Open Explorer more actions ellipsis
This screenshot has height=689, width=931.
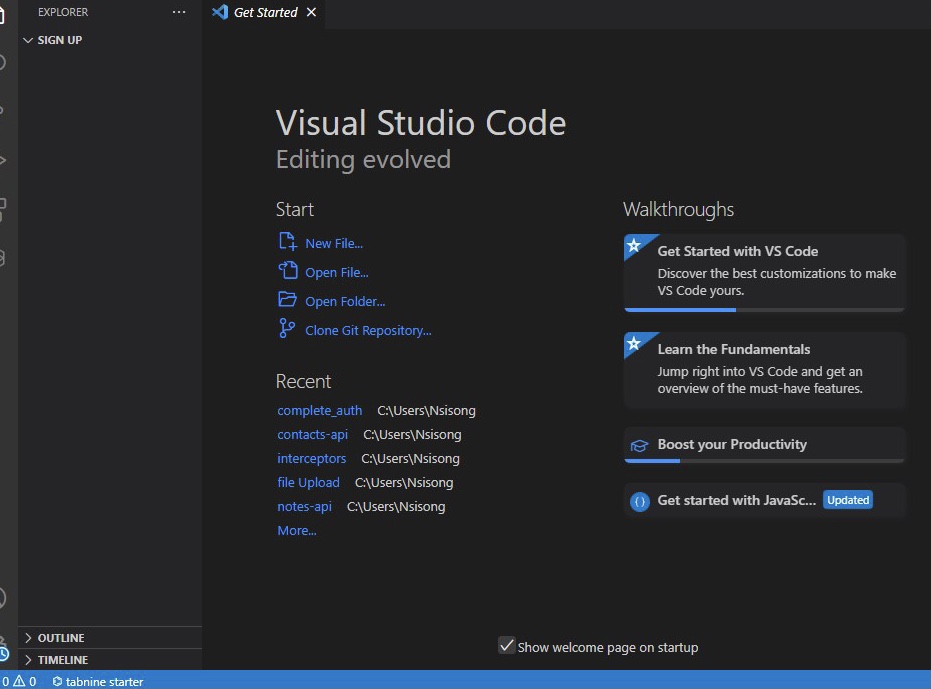(x=179, y=12)
